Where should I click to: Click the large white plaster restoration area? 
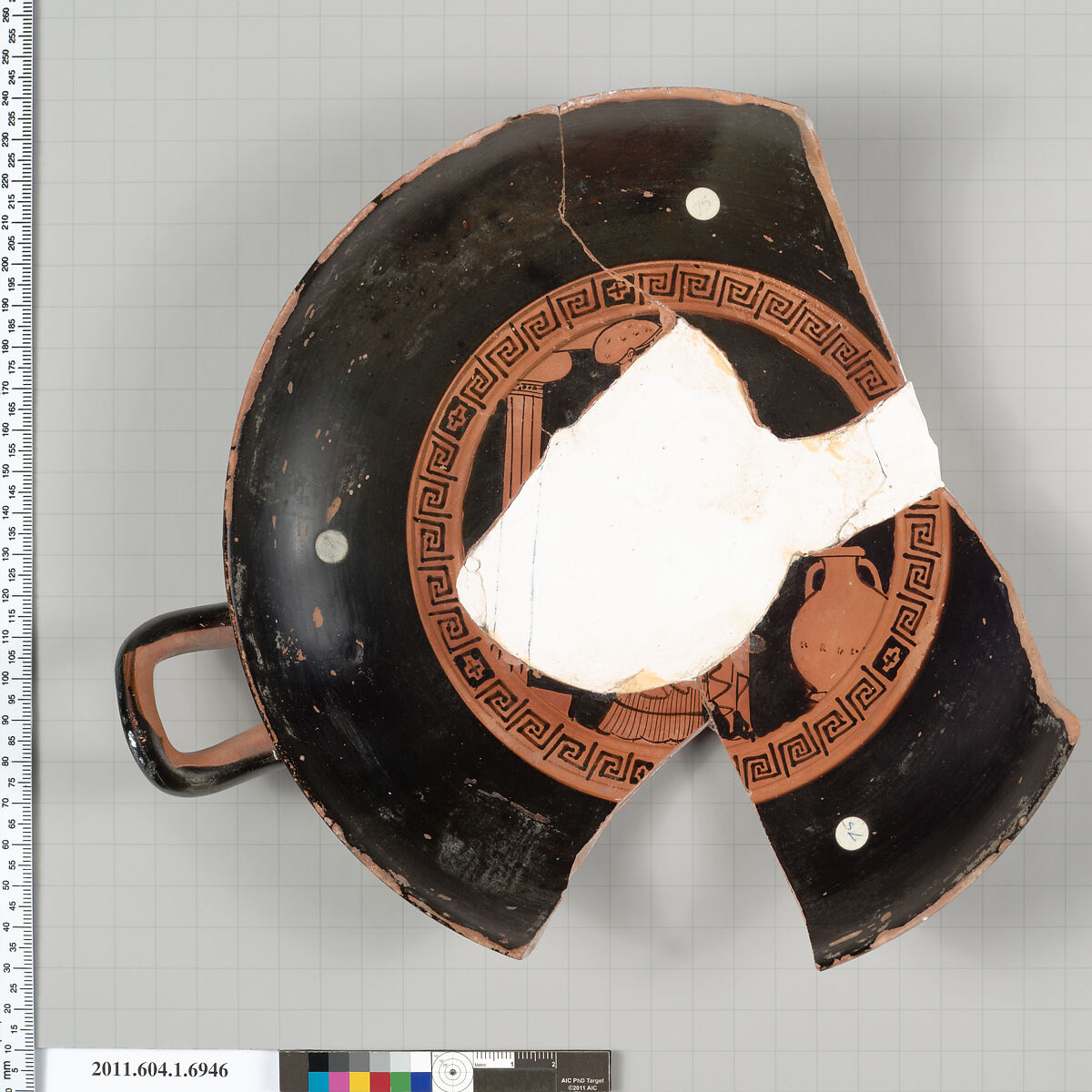click(x=655, y=510)
